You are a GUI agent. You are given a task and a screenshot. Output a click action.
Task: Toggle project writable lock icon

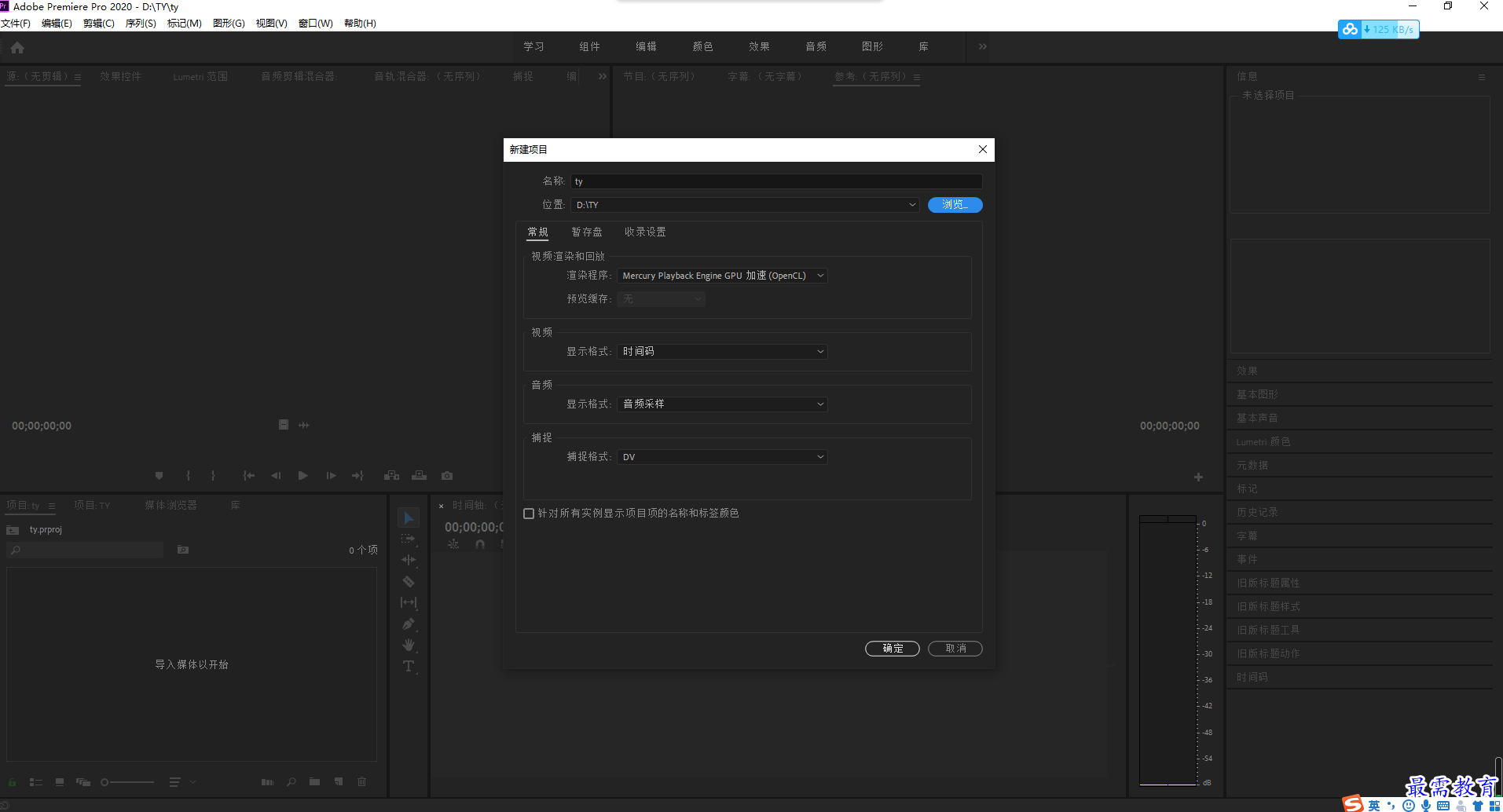[x=12, y=782]
